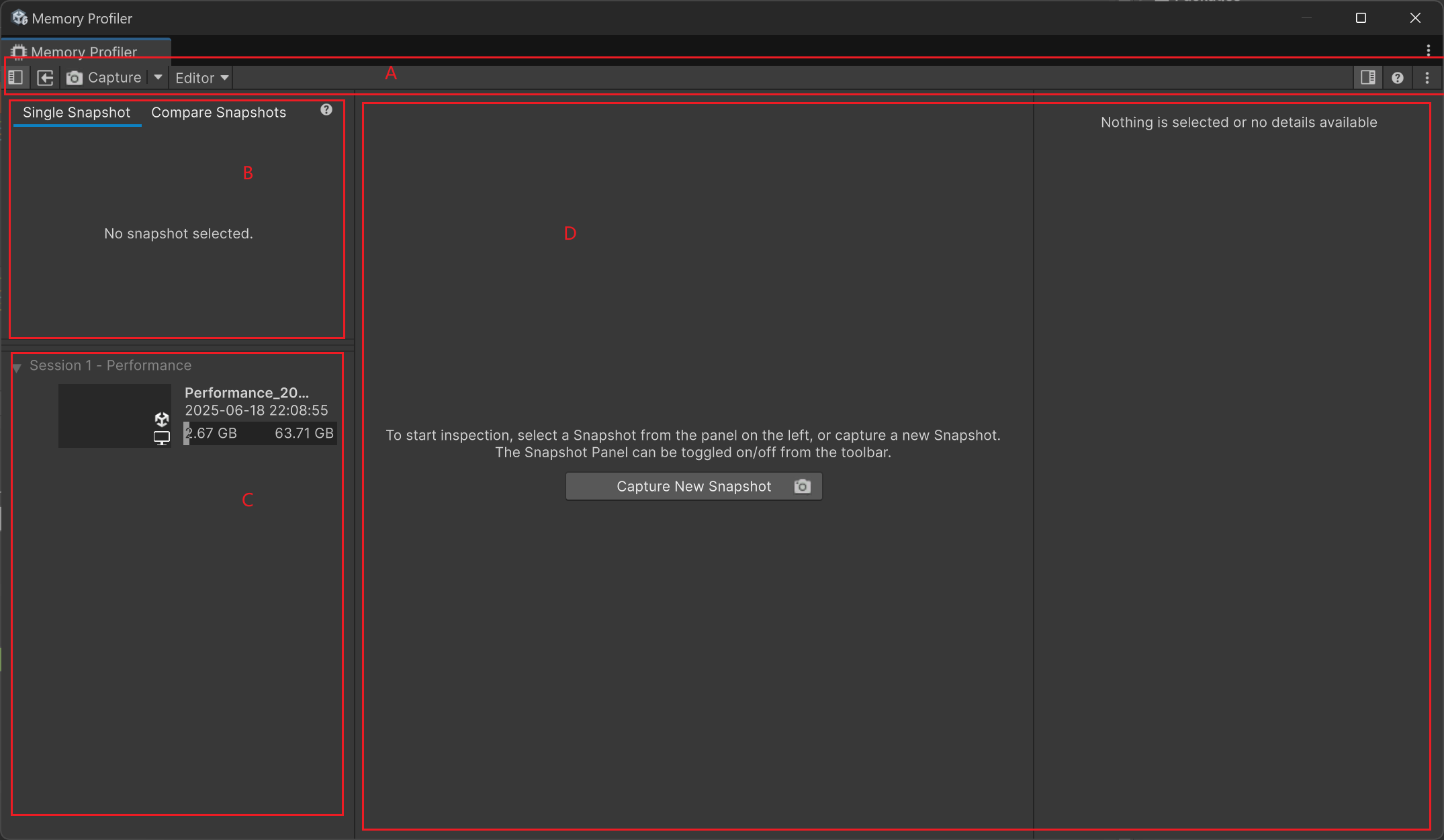Toggle the snapshot panel sidebar icon
The width and height of the screenshot is (1444, 840).
(x=16, y=78)
